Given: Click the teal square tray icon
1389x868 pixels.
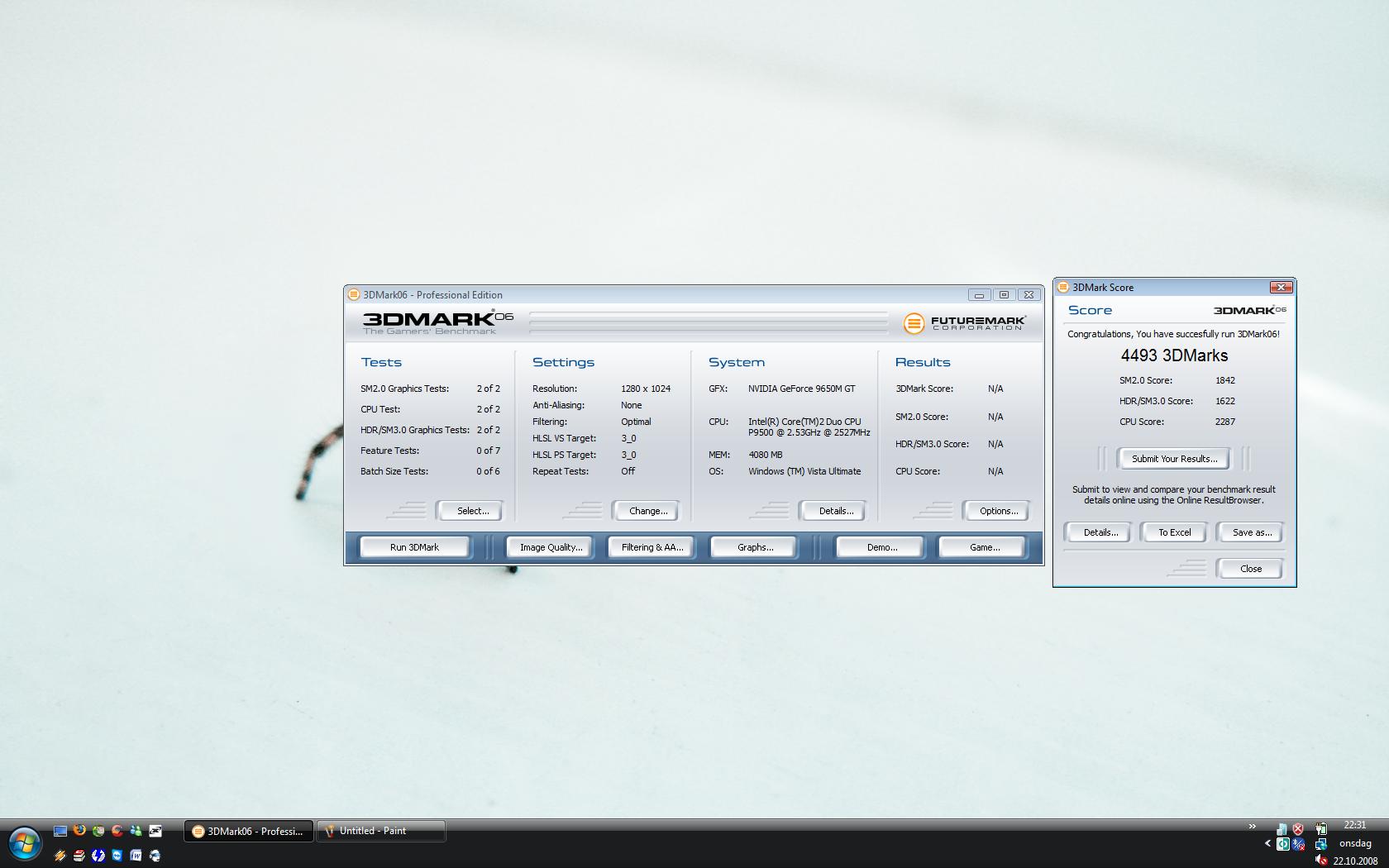Looking at the screenshot, I should 1283,844.
